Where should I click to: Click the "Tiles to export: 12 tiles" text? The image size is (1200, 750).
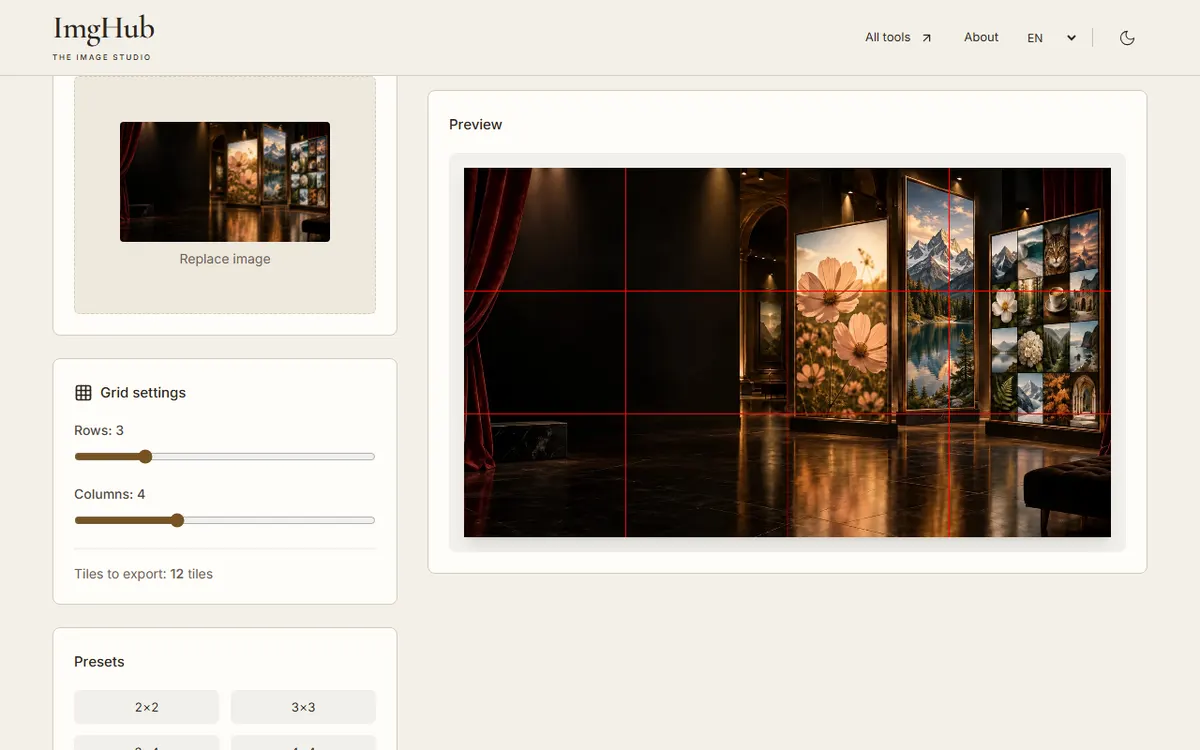click(143, 574)
